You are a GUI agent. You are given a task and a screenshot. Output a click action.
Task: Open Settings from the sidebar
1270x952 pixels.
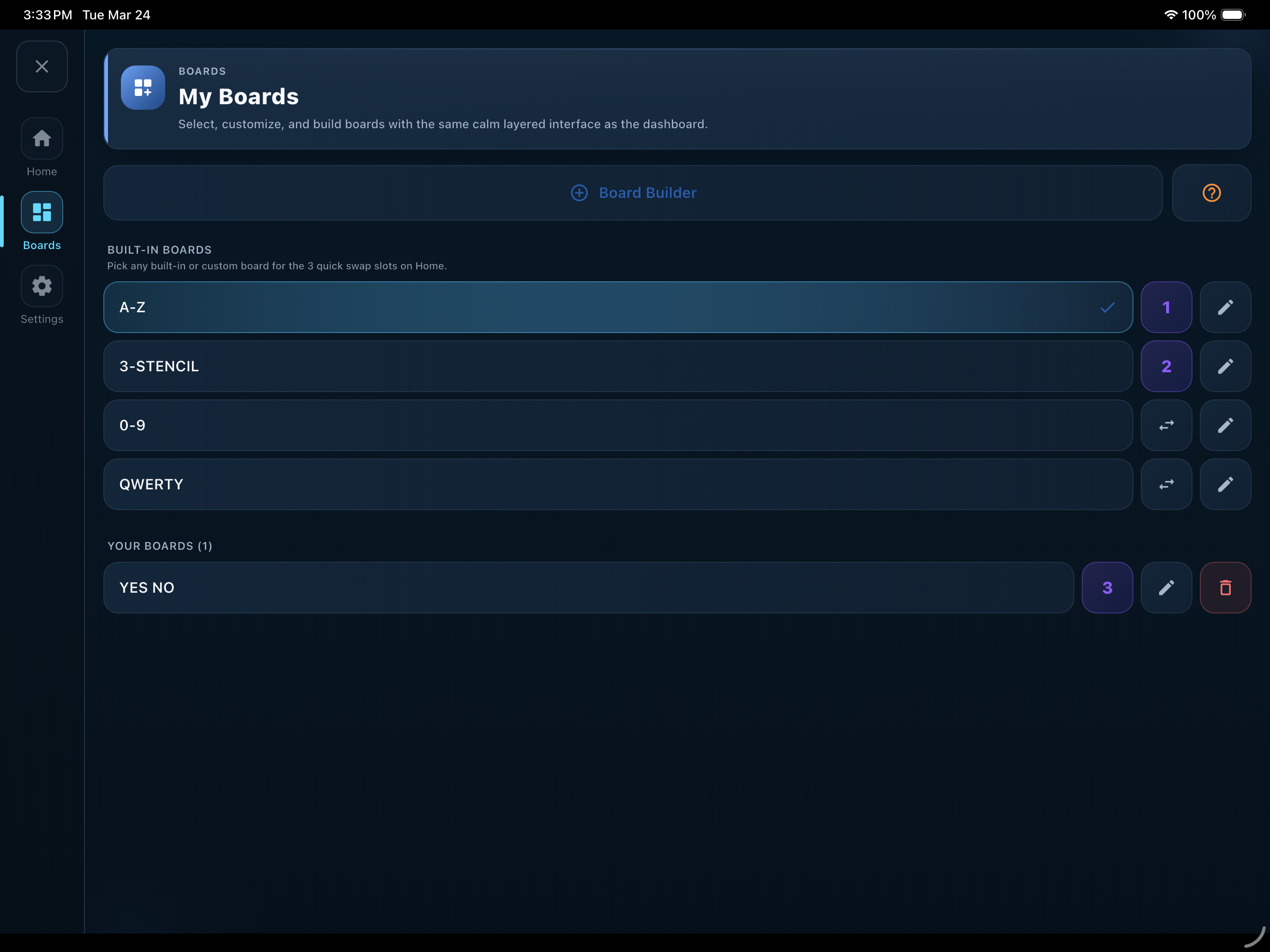42,295
